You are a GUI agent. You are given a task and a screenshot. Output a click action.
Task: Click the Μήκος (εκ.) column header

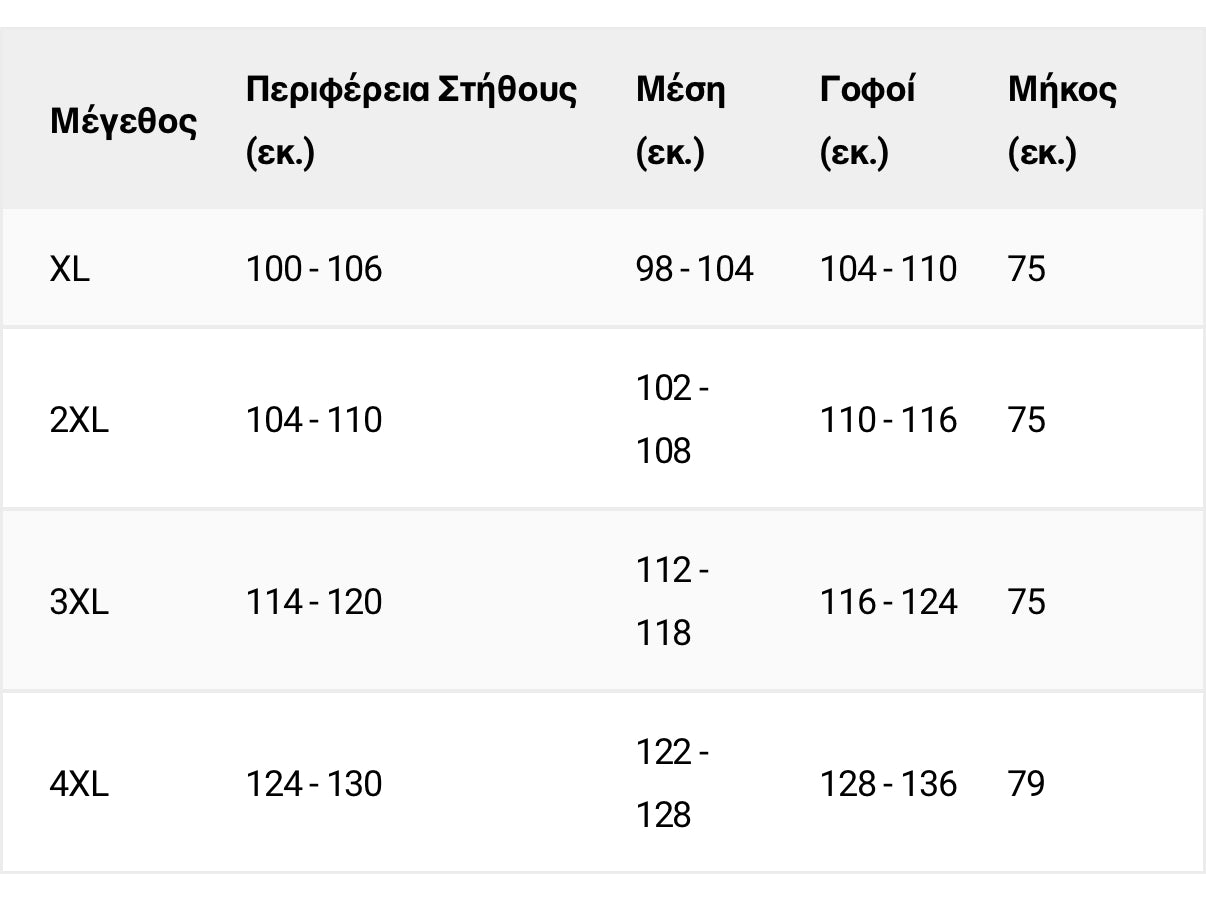1062,122
